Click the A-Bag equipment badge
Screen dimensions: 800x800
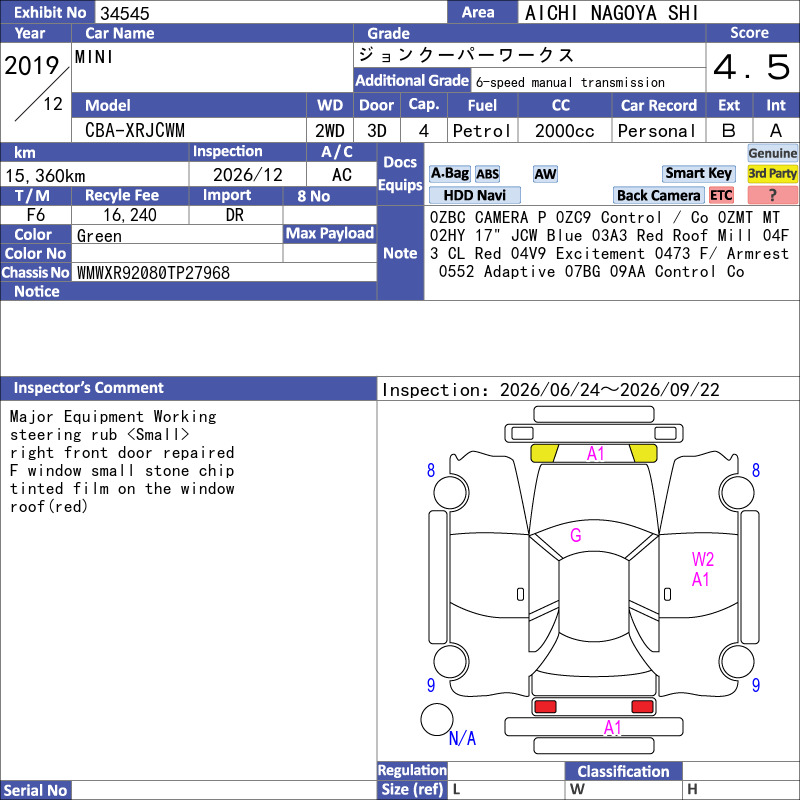449,174
